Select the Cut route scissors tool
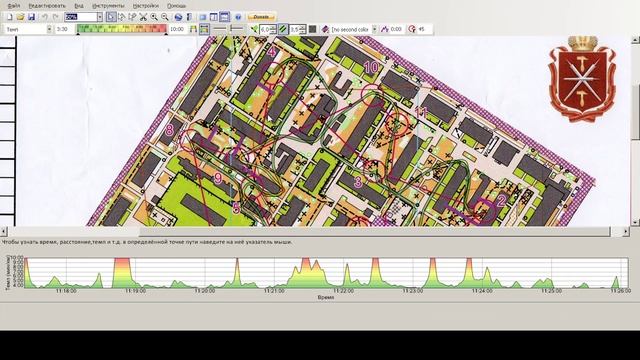The image size is (640, 360). [143, 17]
